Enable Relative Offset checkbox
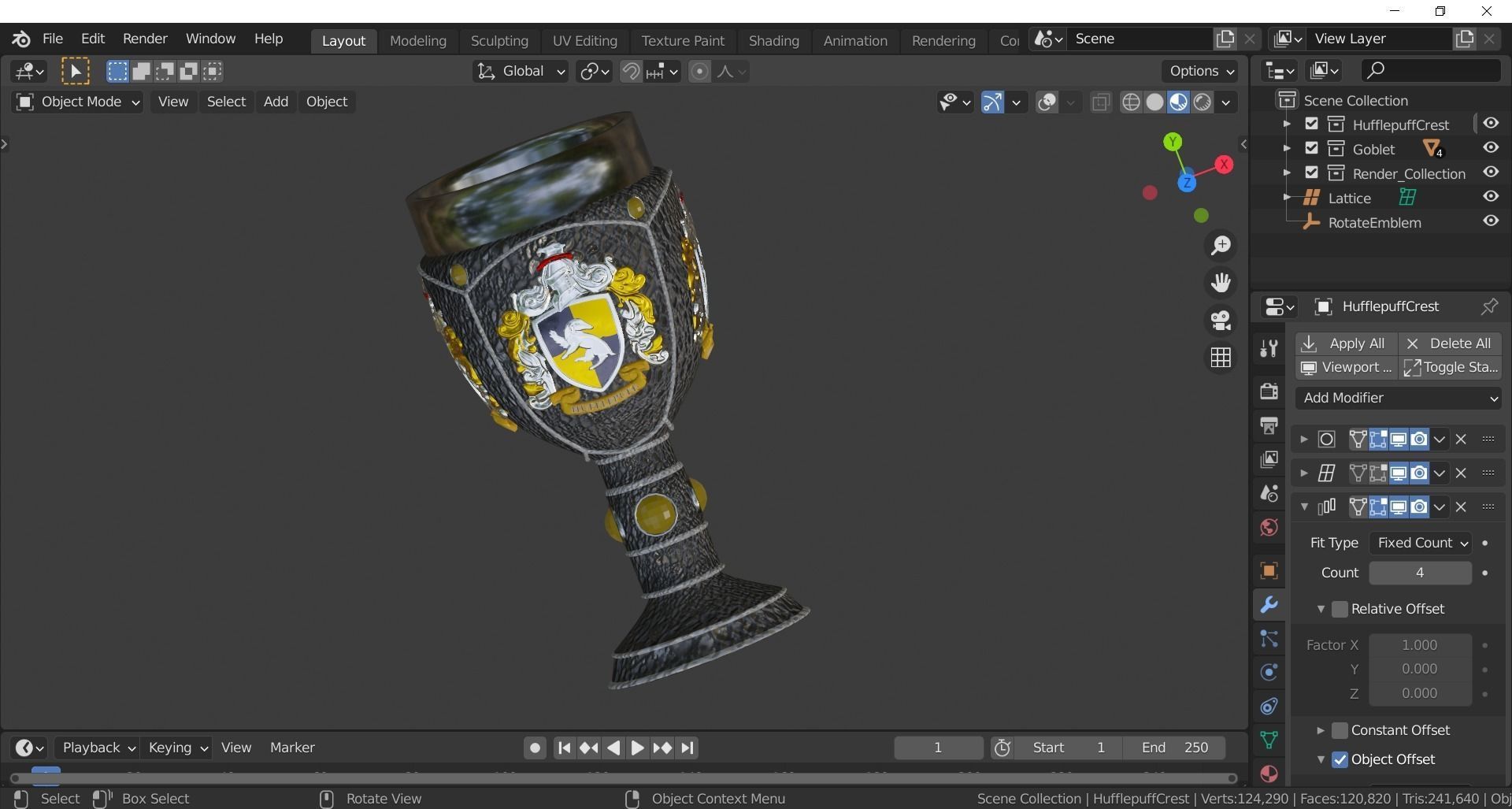This screenshot has width=1512, height=809. (1340, 610)
